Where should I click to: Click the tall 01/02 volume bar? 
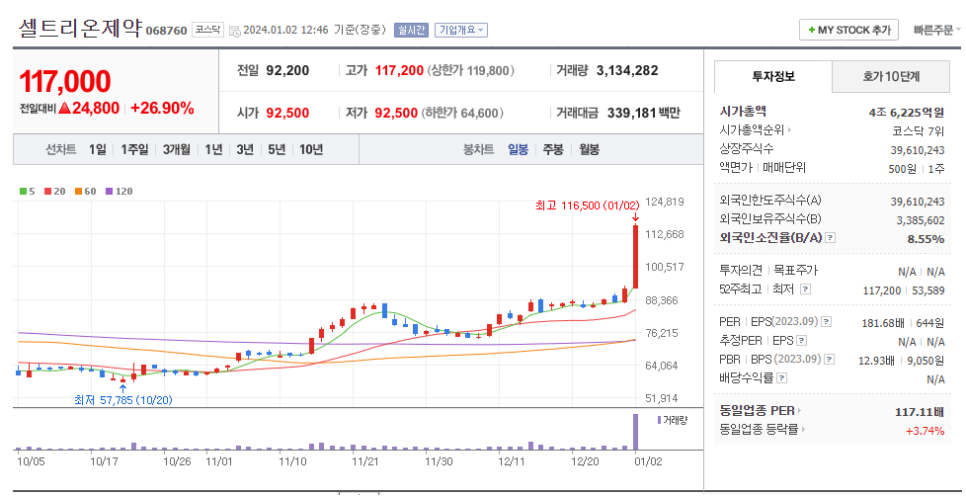click(x=635, y=431)
